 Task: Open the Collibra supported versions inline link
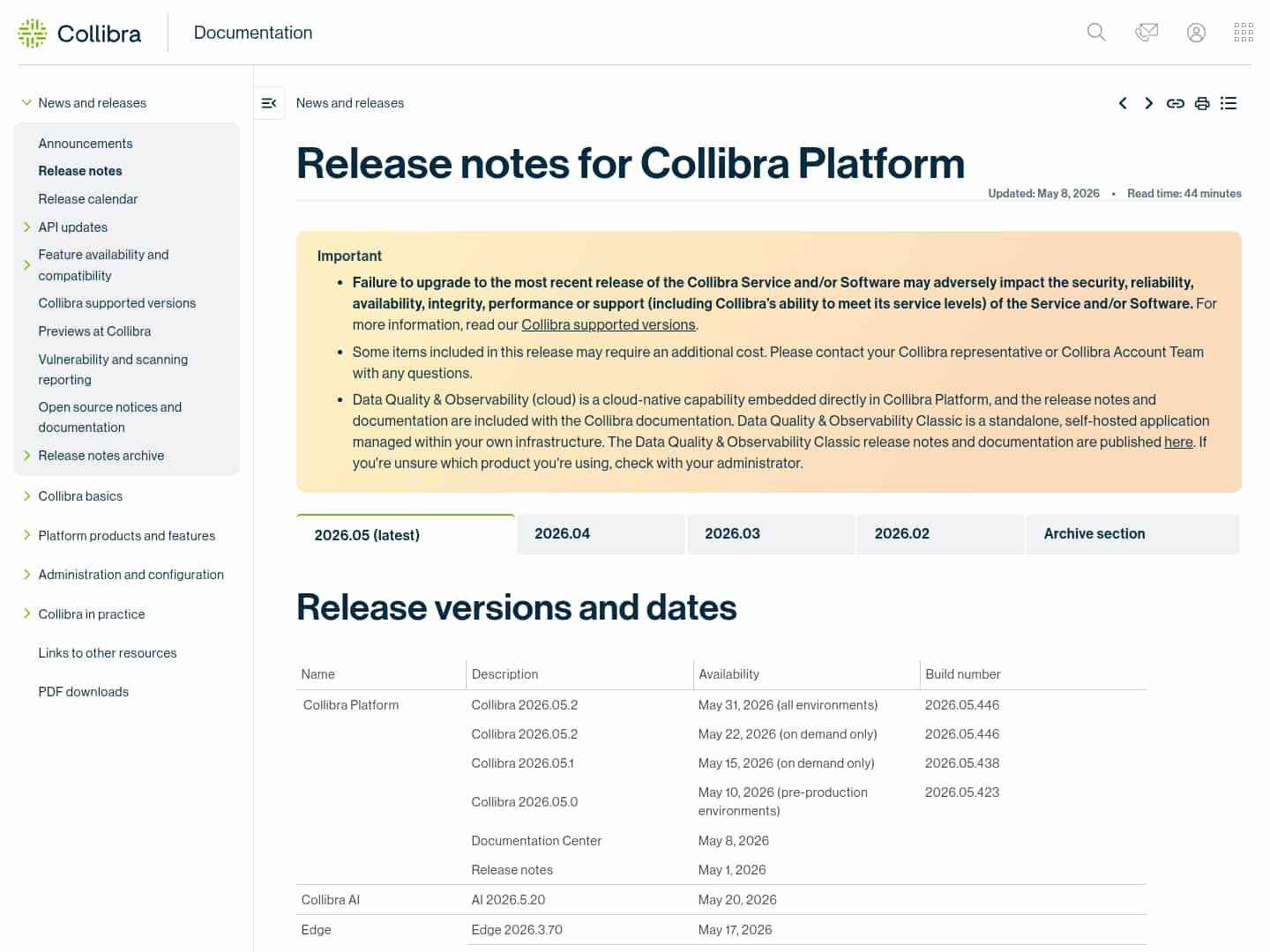pos(609,324)
